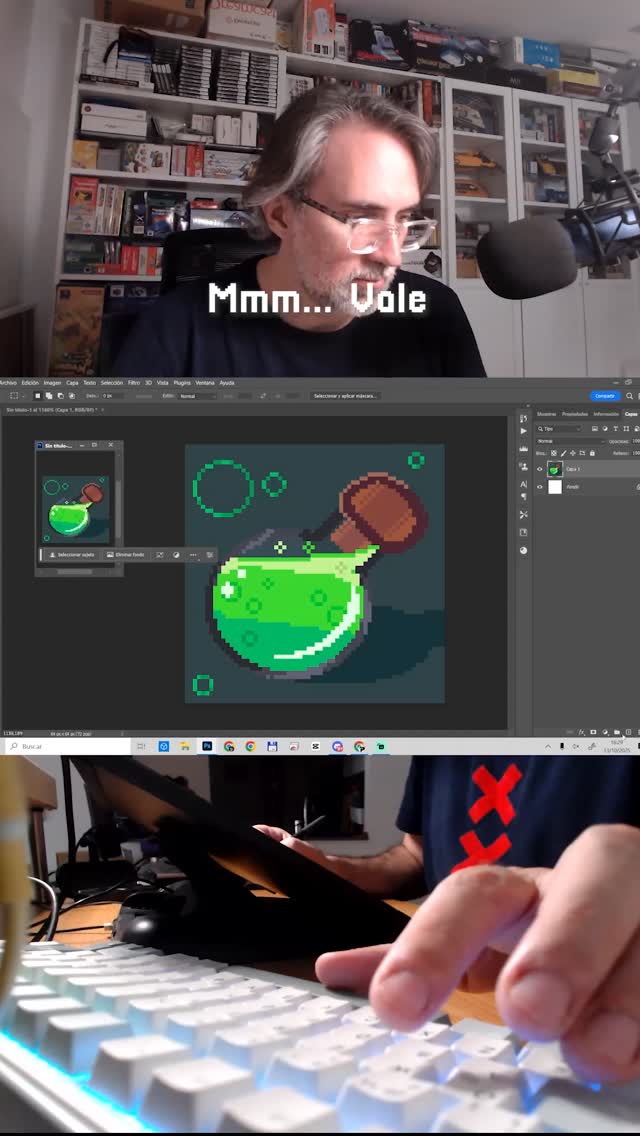
Task: Click Eliminar fondo on task bar
Action: click(x=125, y=555)
